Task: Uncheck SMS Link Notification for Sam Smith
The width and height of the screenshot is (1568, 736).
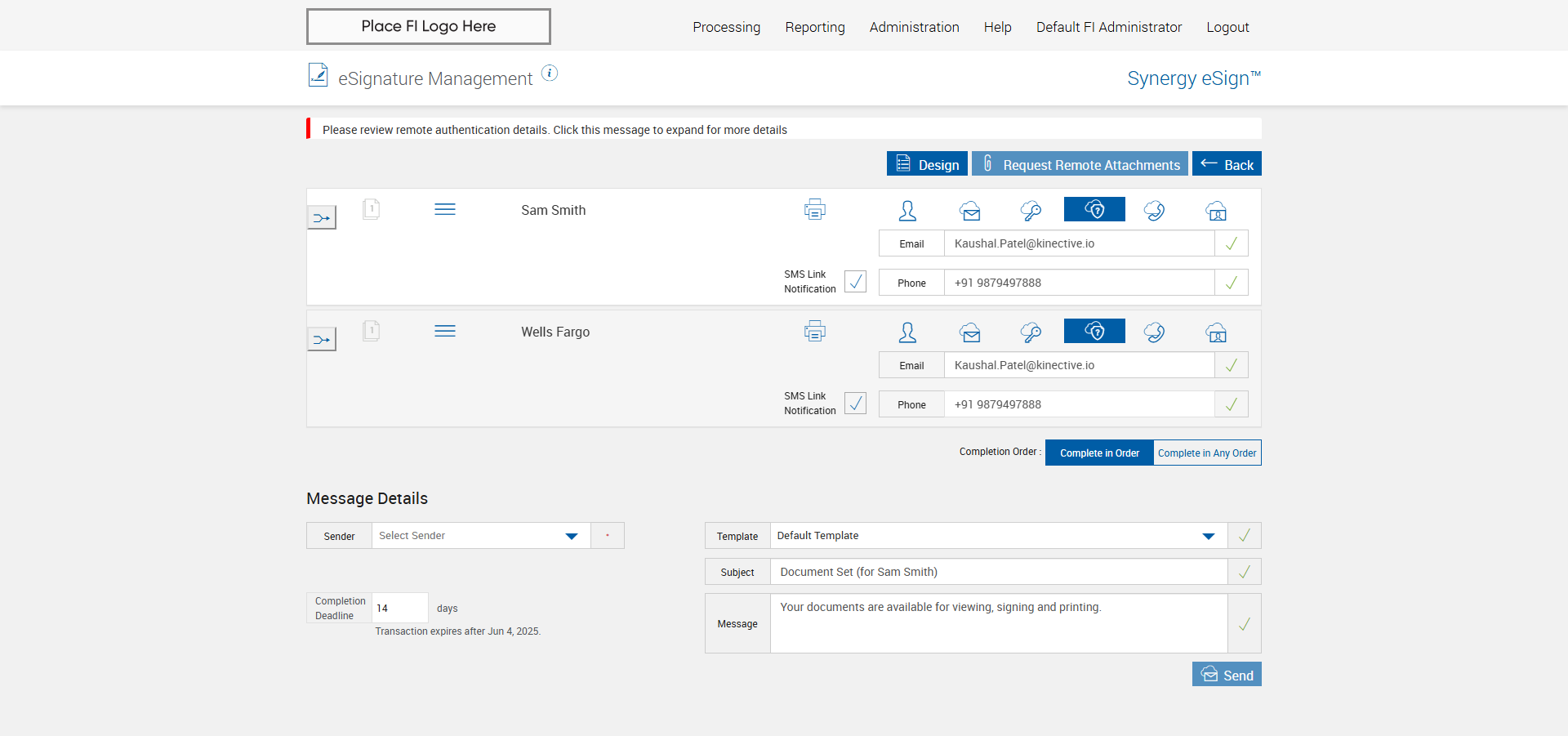Action: [x=855, y=282]
